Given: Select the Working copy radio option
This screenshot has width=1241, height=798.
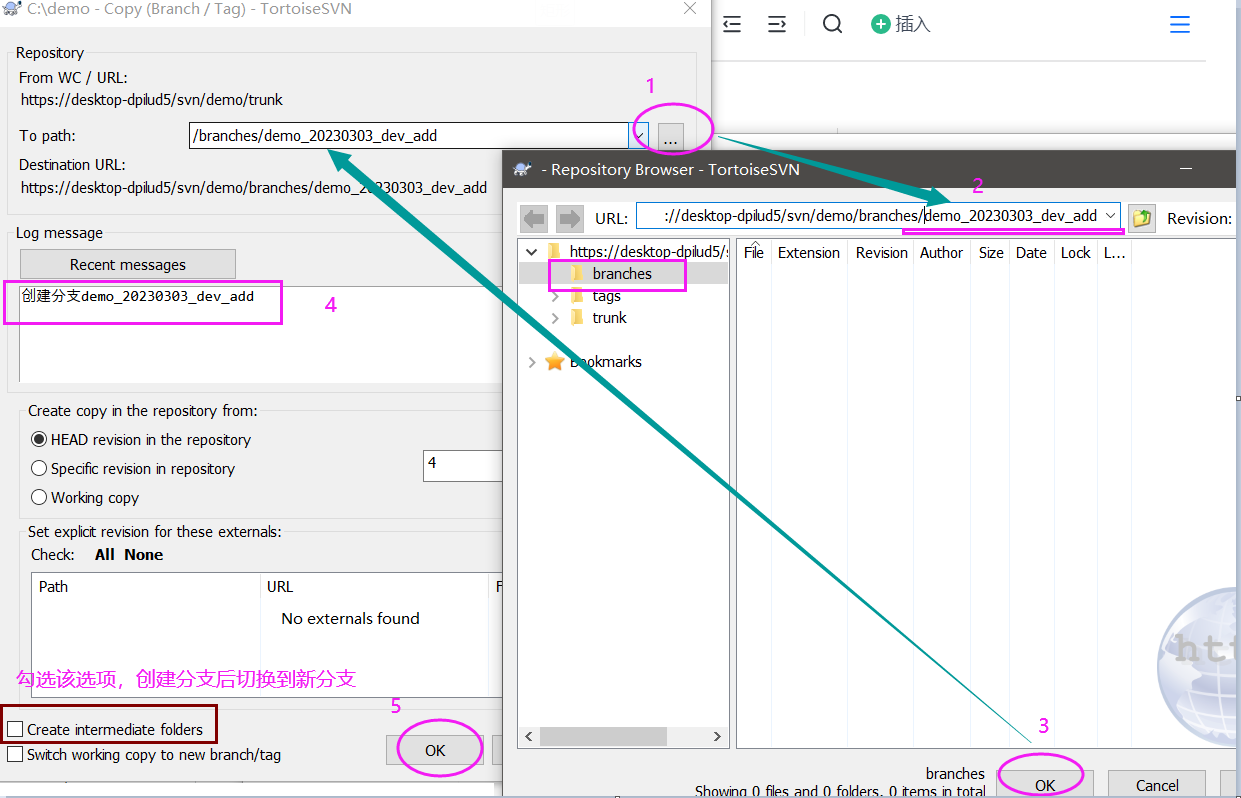Looking at the screenshot, I should [85, 498].
